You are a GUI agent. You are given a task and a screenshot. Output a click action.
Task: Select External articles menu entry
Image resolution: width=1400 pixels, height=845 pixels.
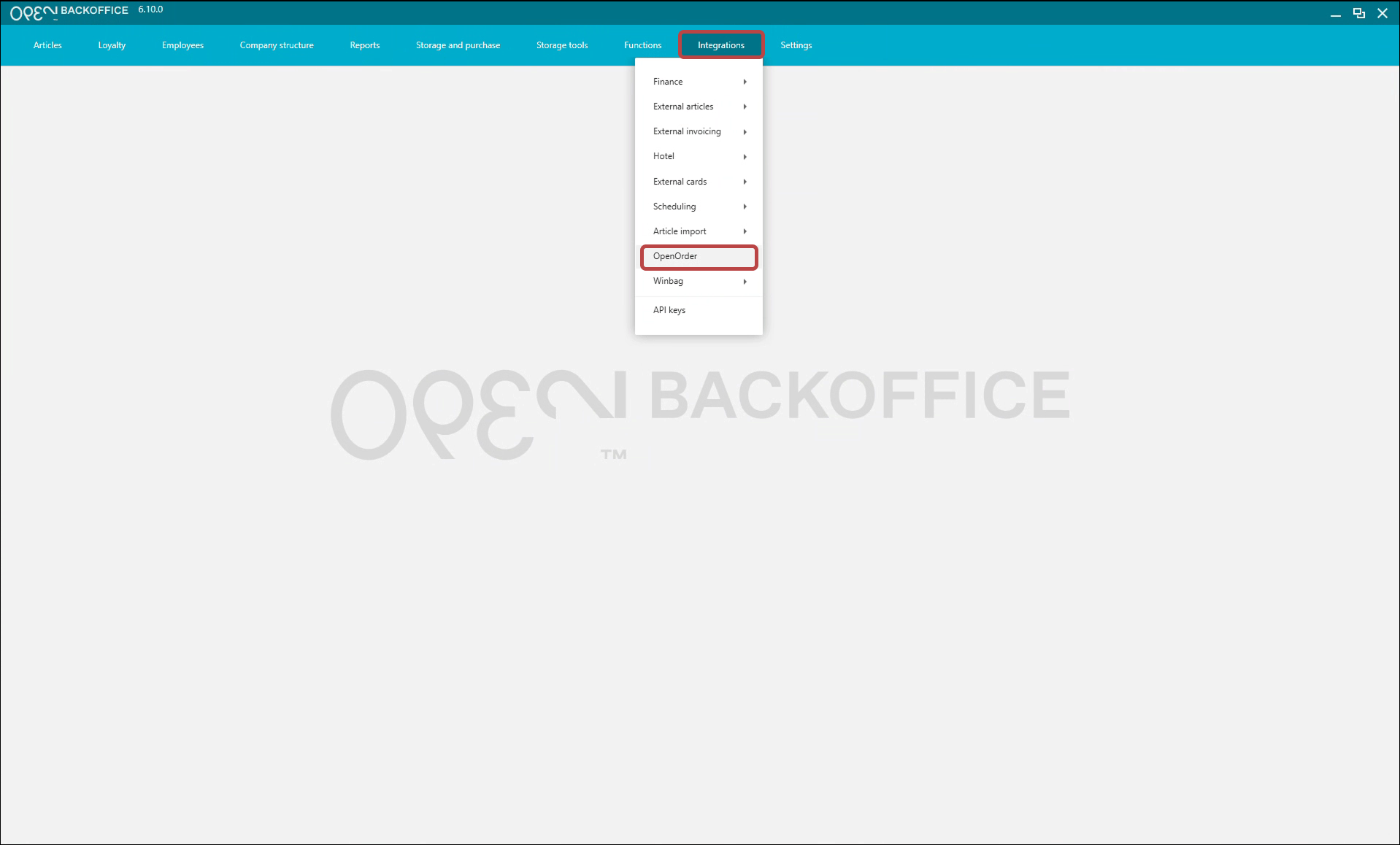(699, 107)
